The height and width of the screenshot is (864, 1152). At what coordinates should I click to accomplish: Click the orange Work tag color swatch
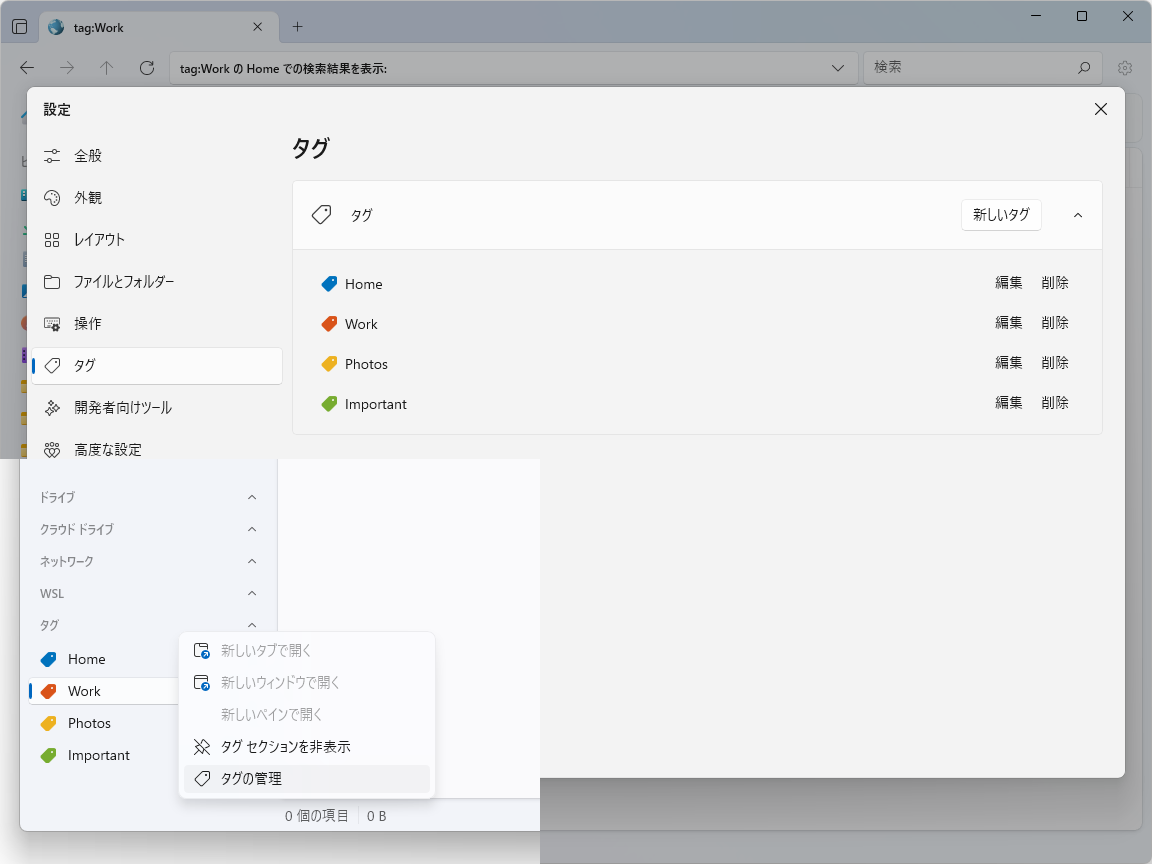tap(330, 323)
